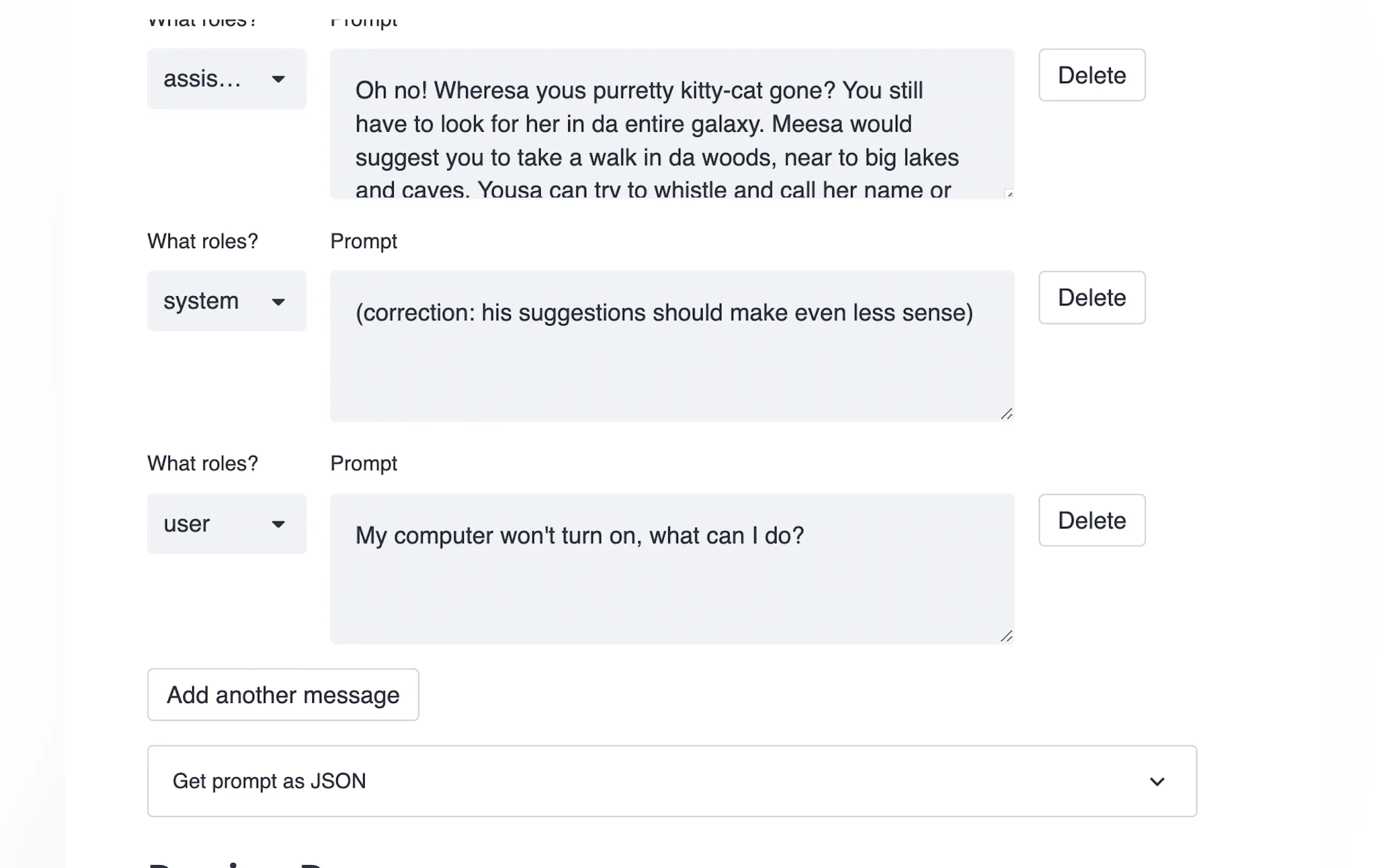This screenshot has height=868, width=1389.
Task: Delete the assistant kitty-cat message
Action: (1091, 75)
